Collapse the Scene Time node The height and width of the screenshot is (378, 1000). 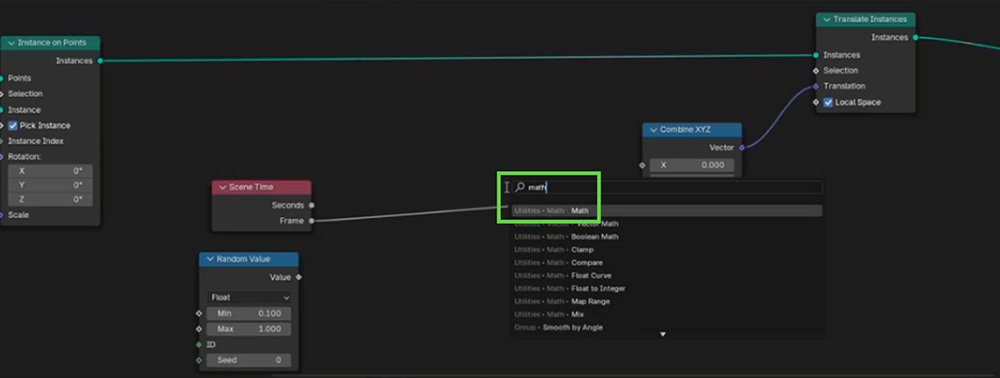click(223, 187)
